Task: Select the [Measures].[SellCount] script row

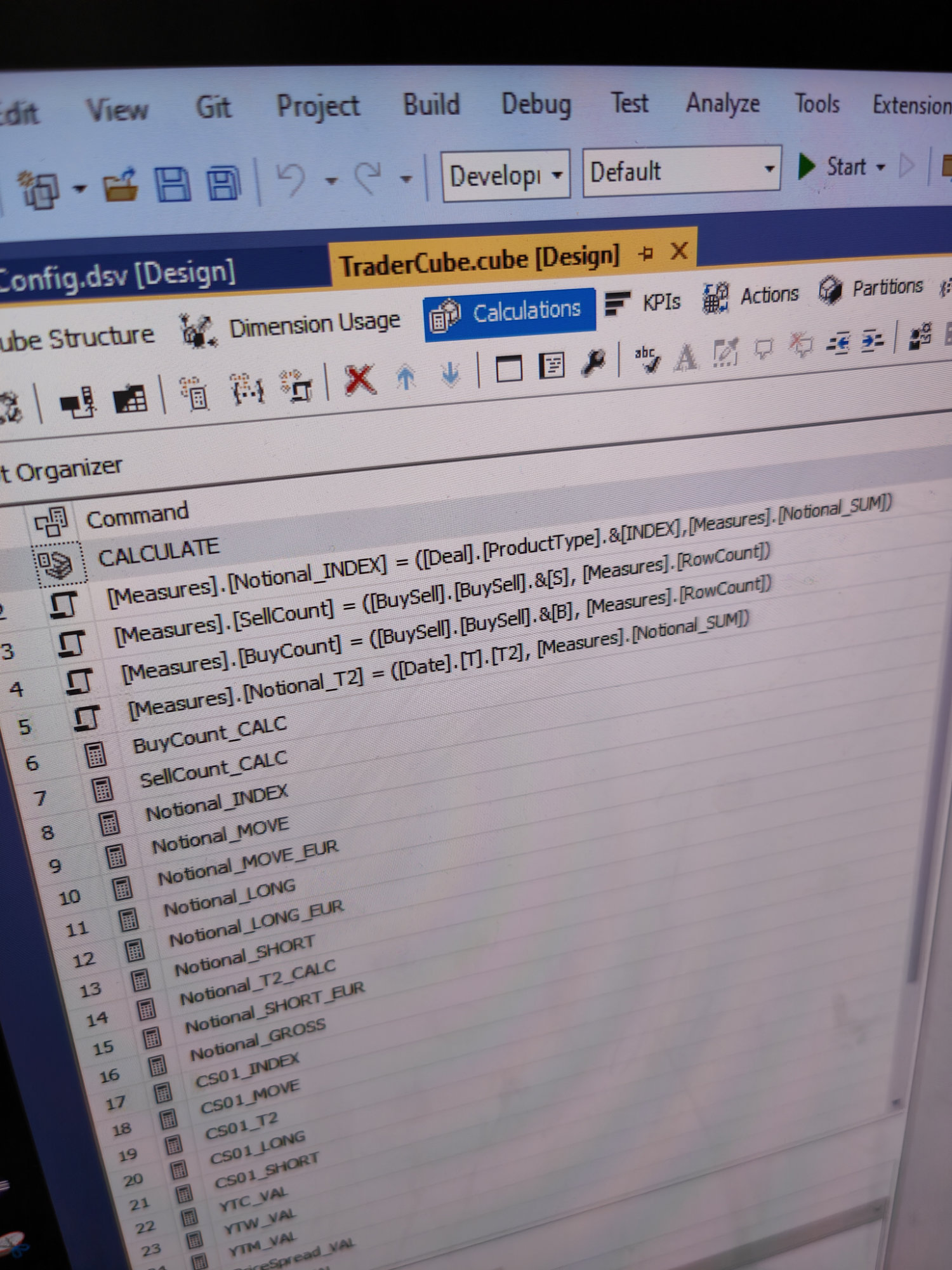Action: [442, 594]
